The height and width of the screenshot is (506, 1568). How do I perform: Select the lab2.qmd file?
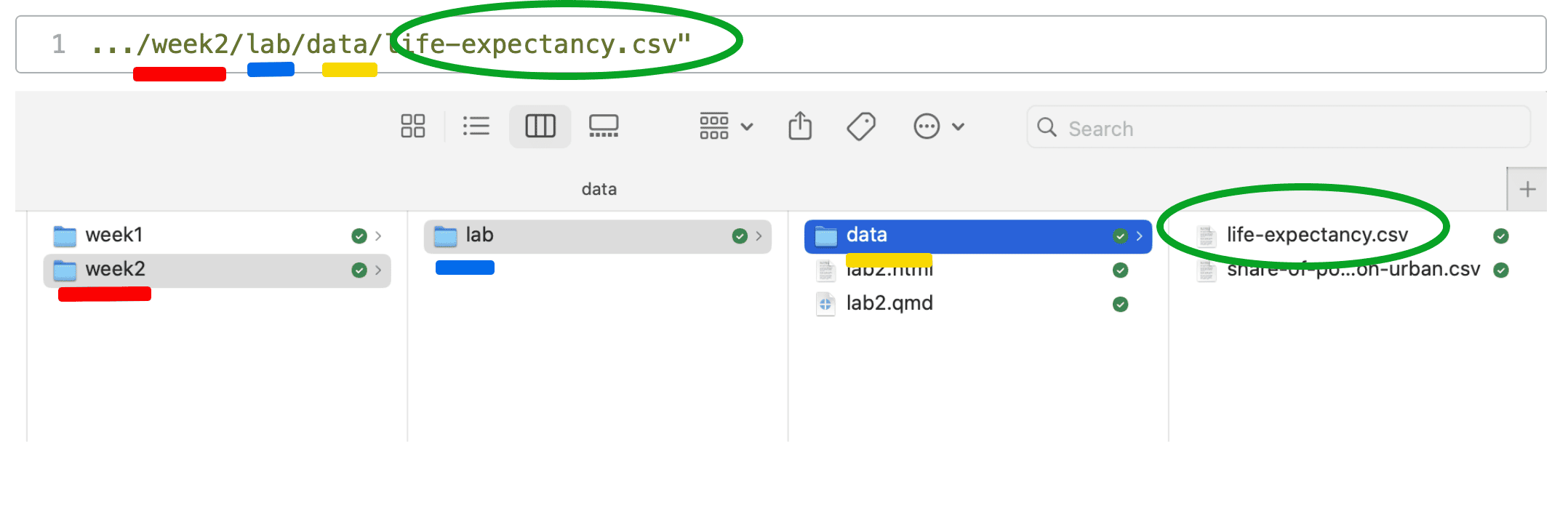[x=889, y=303]
